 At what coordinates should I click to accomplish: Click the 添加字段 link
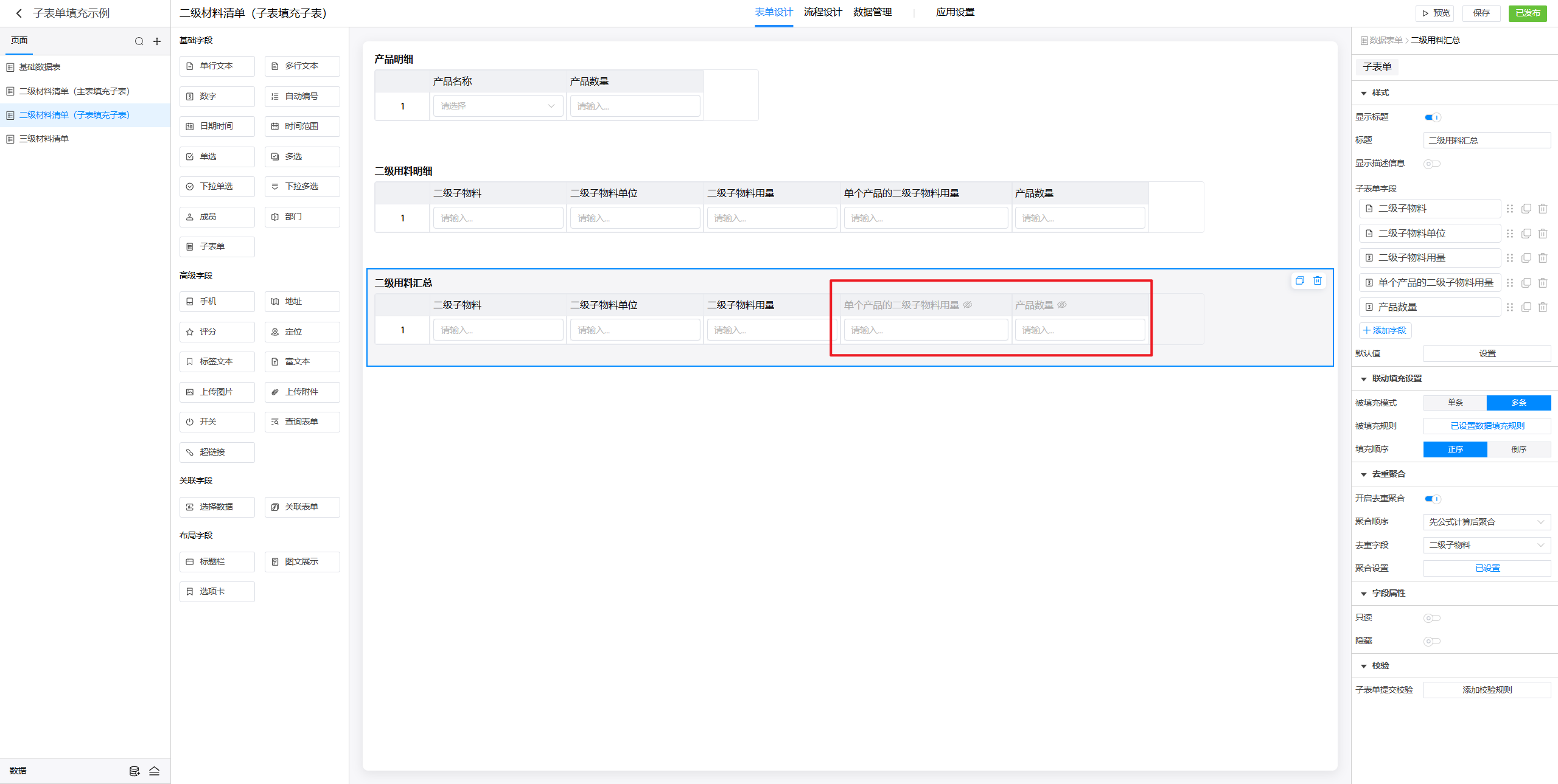coord(1385,330)
